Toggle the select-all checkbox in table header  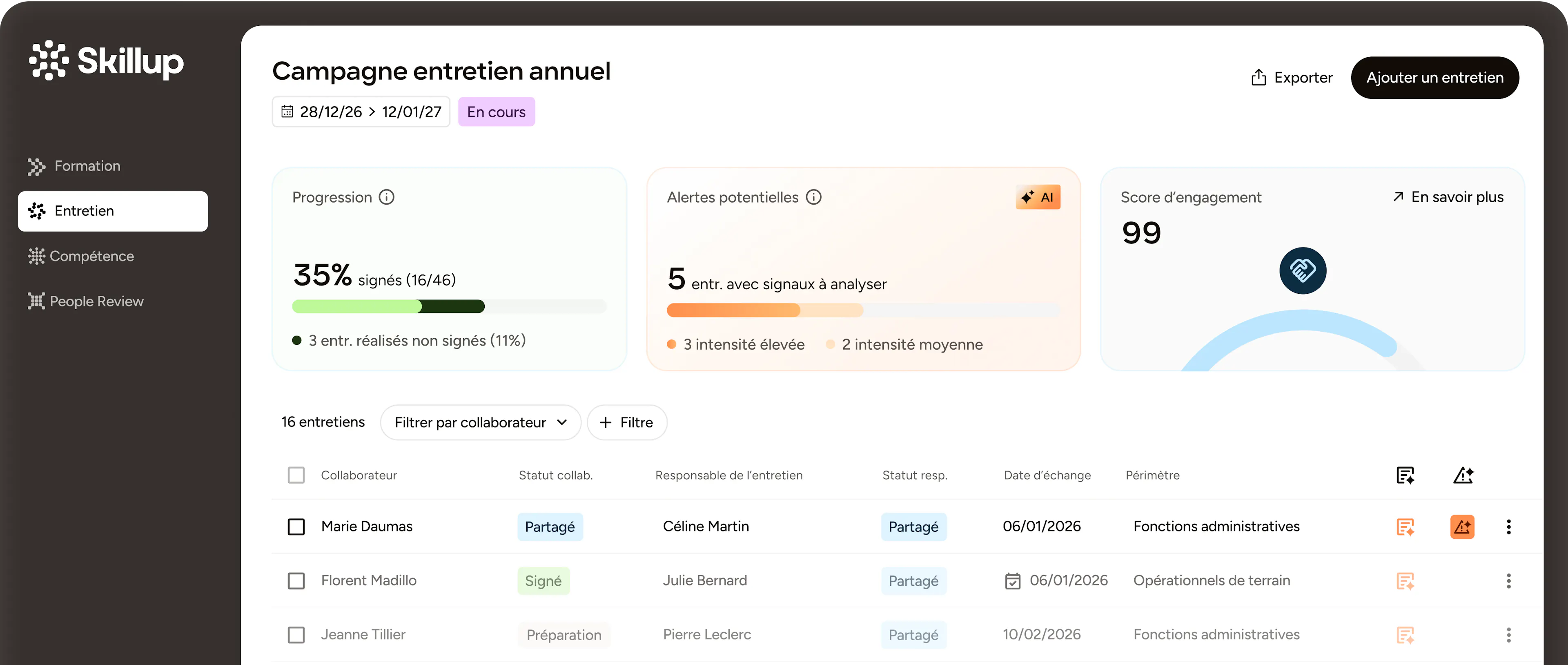(296, 475)
